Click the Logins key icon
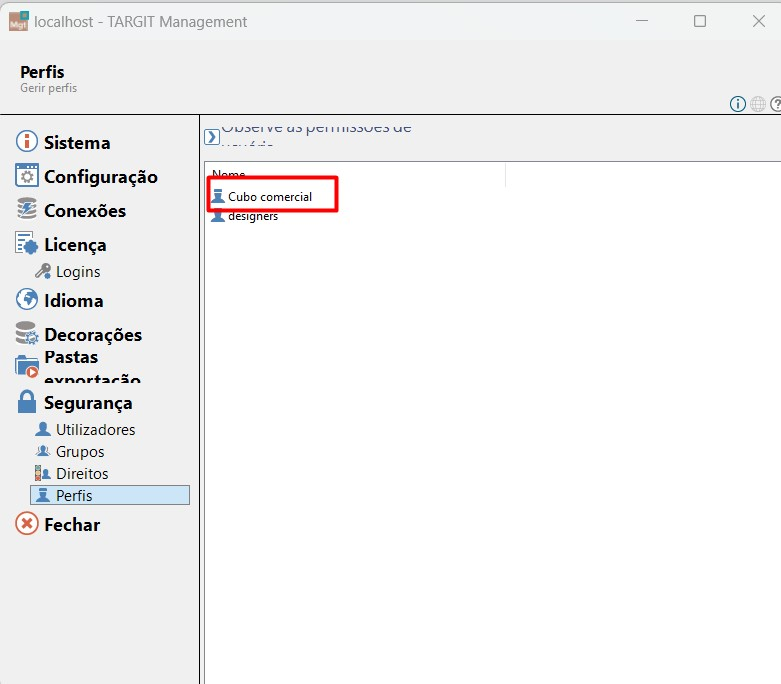Image resolution: width=781 pixels, height=684 pixels. pos(43,271)
